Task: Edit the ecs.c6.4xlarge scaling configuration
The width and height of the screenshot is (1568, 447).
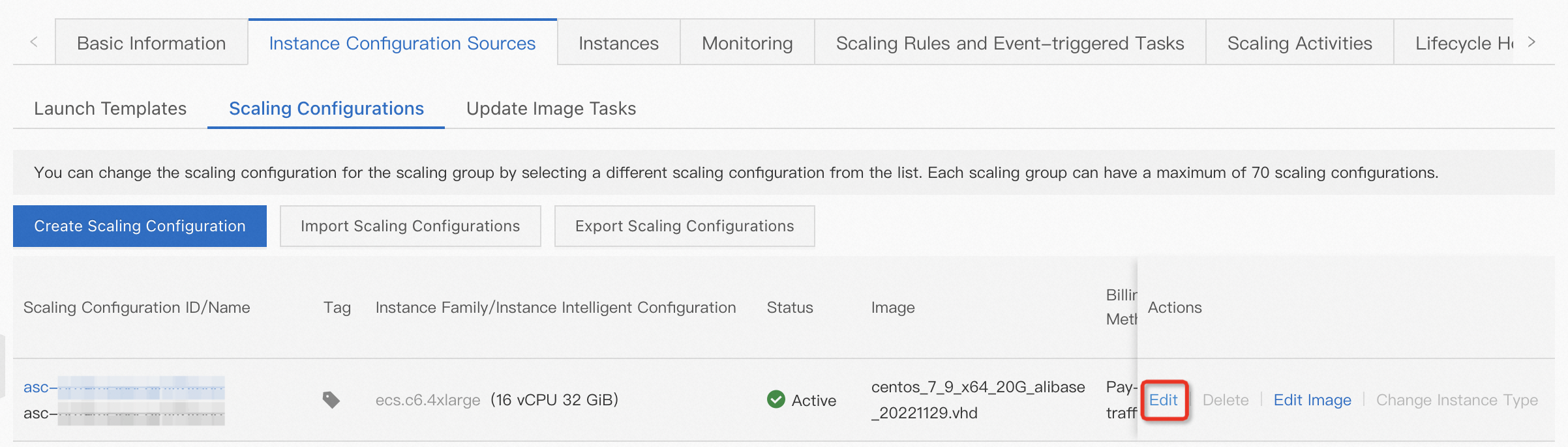Action: pos(1165,400)
